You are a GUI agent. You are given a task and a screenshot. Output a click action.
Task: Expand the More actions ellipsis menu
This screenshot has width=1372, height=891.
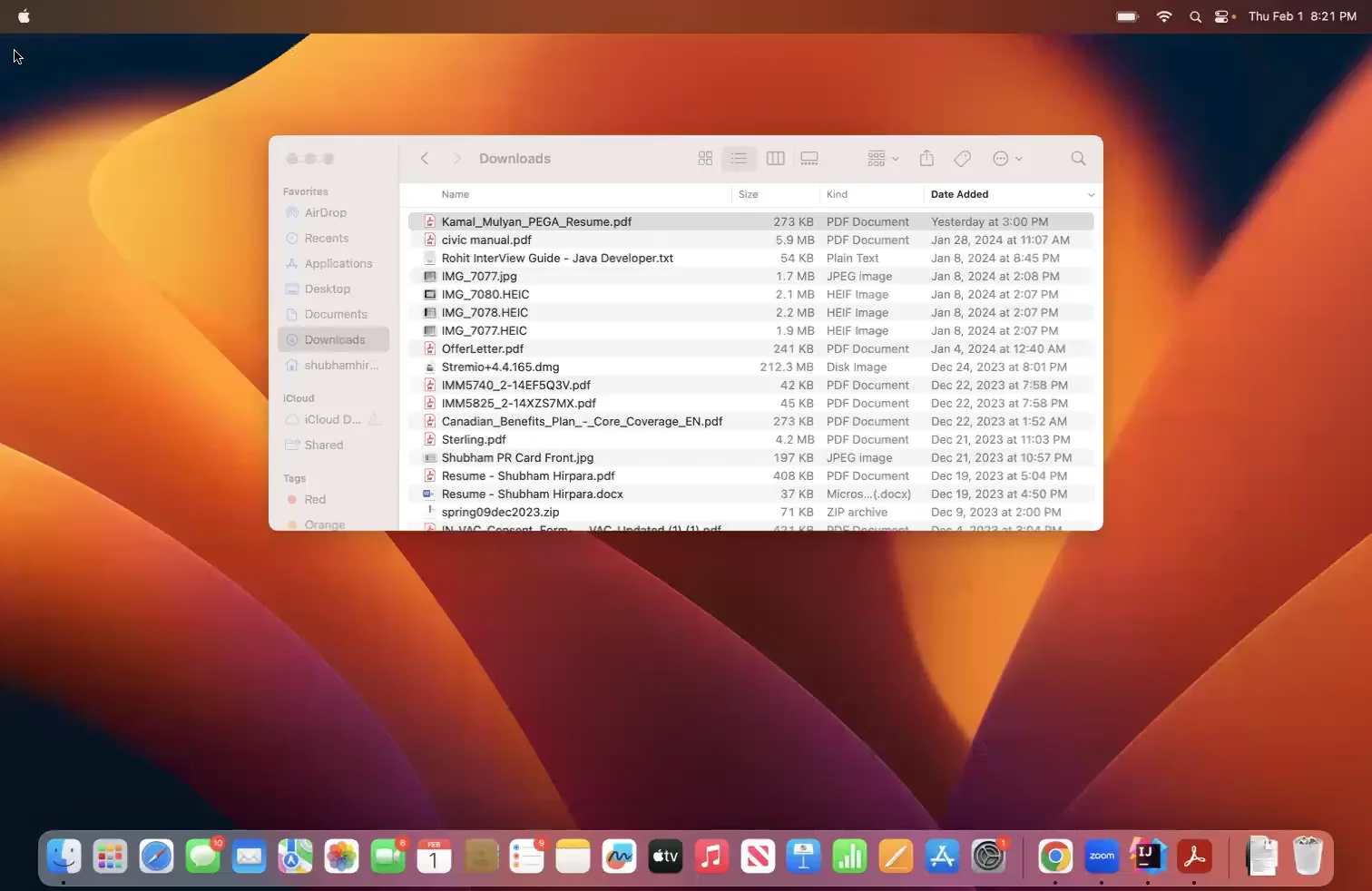pos(1007,159)
